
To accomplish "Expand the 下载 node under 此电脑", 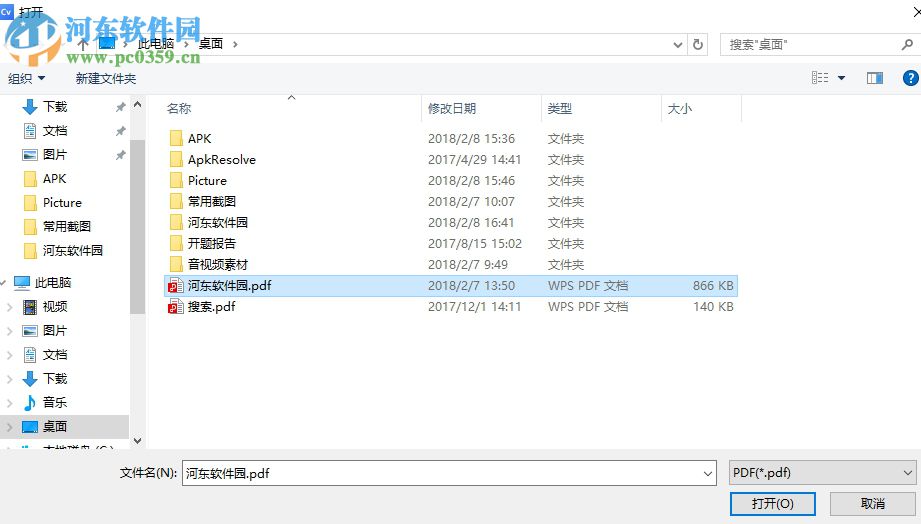I will point(9,379).
